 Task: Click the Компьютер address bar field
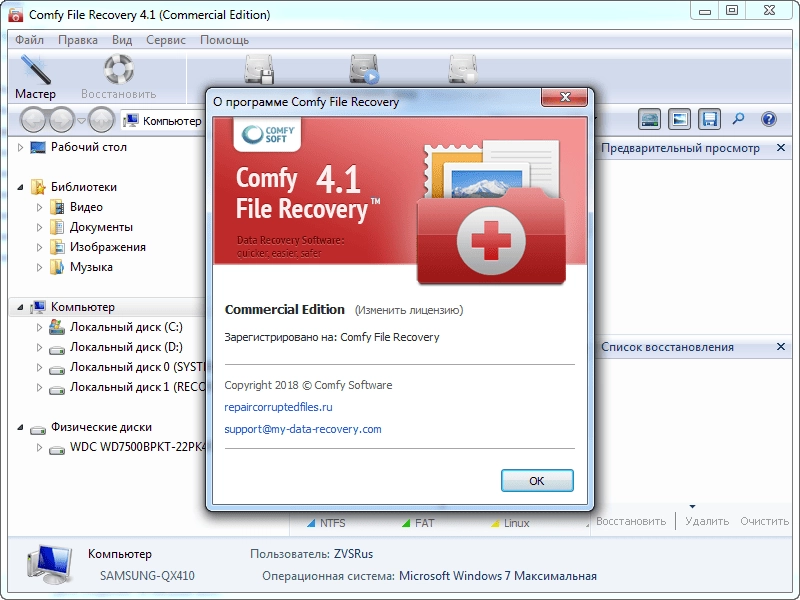[163, 121]
